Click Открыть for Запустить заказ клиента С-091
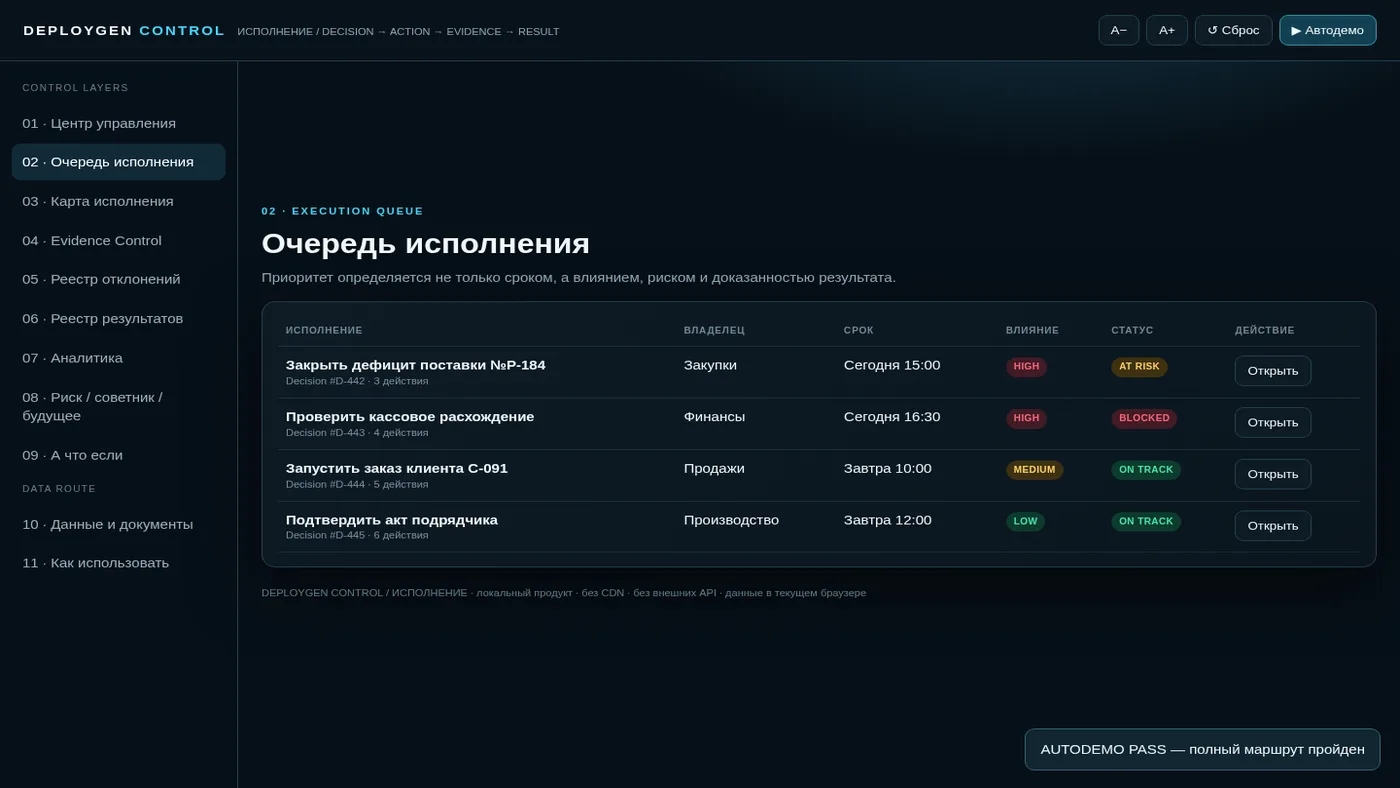Viewport: 1400px width, 788px height. 1272,474
